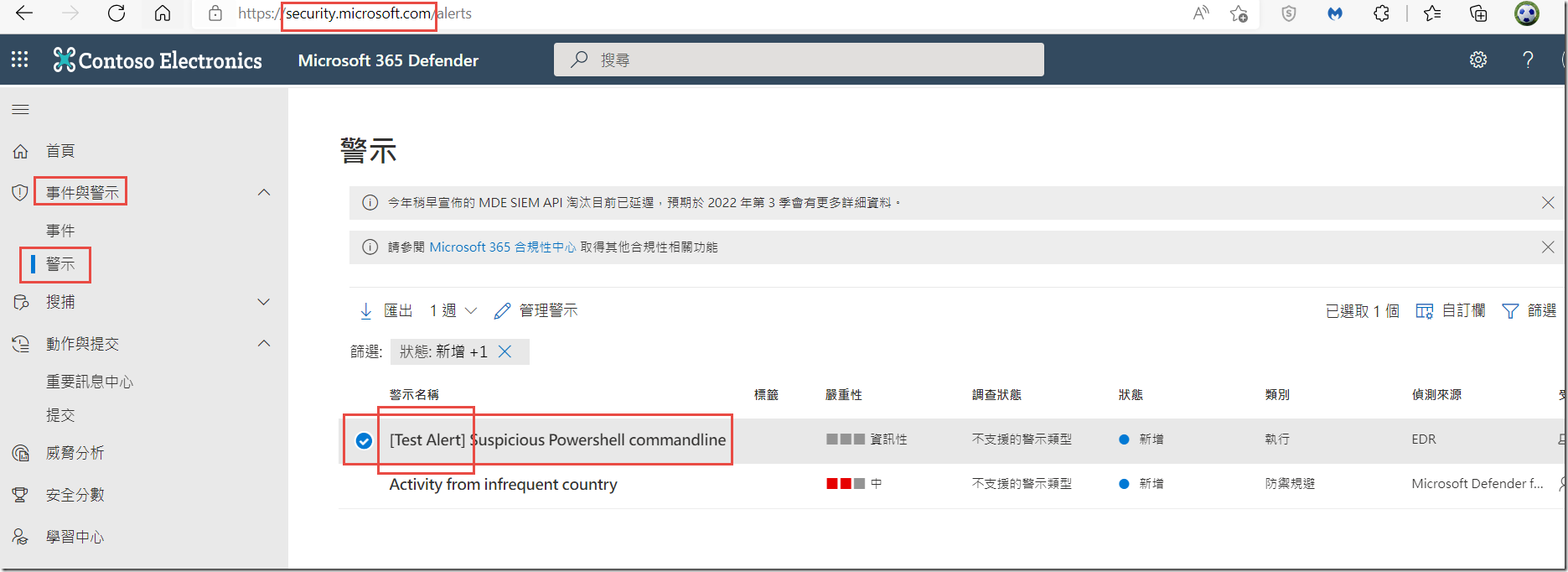This screenshot has width=1568, height=572.
Task: Turn on the Read Aloud icon
Action: (1201, 13)
